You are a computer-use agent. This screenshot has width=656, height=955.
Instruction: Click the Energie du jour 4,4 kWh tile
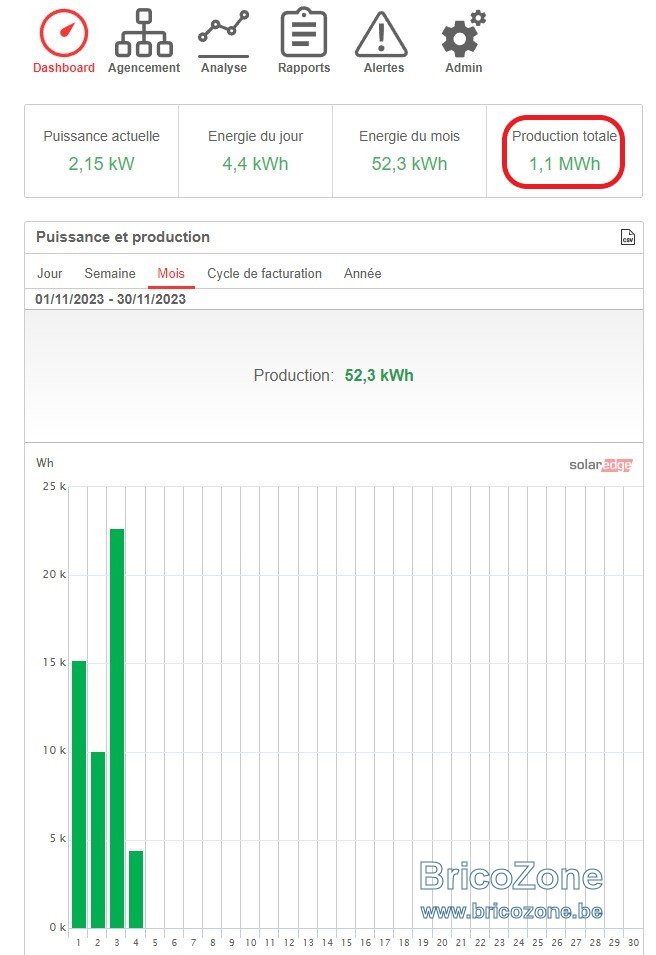[x=256, y=151]
